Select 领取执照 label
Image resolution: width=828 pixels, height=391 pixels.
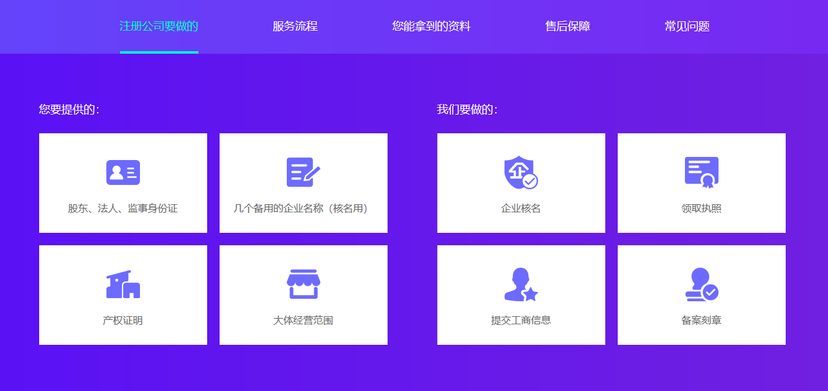click(x=701, y=208)
